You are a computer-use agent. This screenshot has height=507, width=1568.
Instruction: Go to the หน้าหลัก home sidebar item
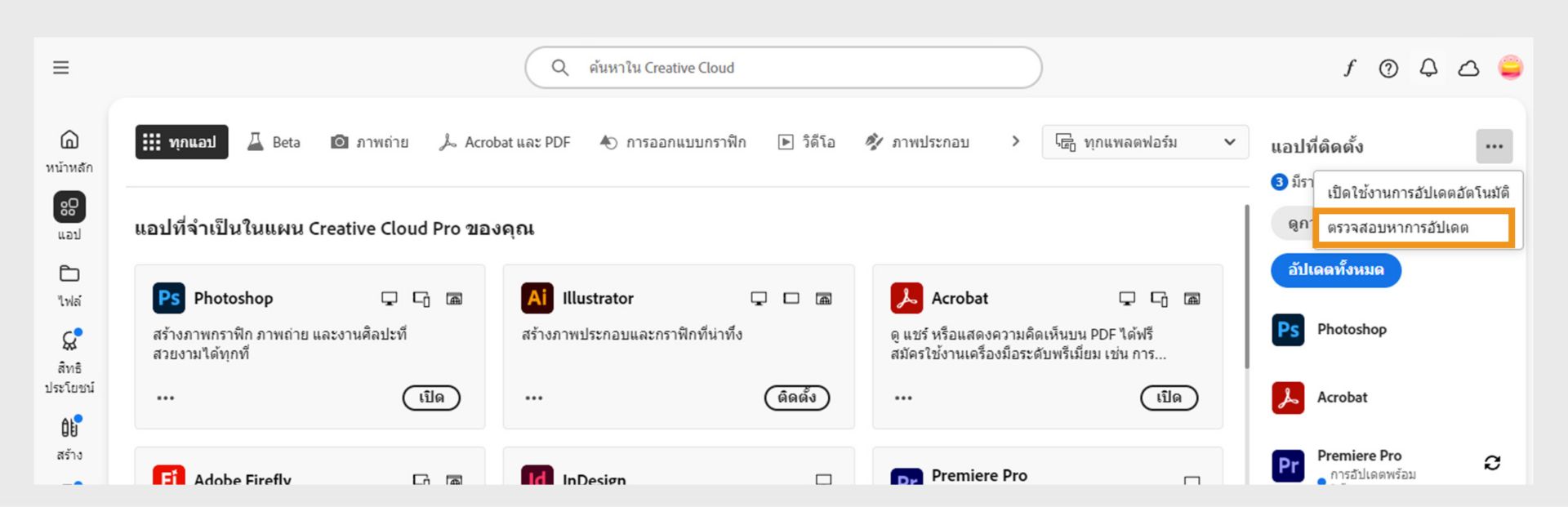click(x=69, y=152)
